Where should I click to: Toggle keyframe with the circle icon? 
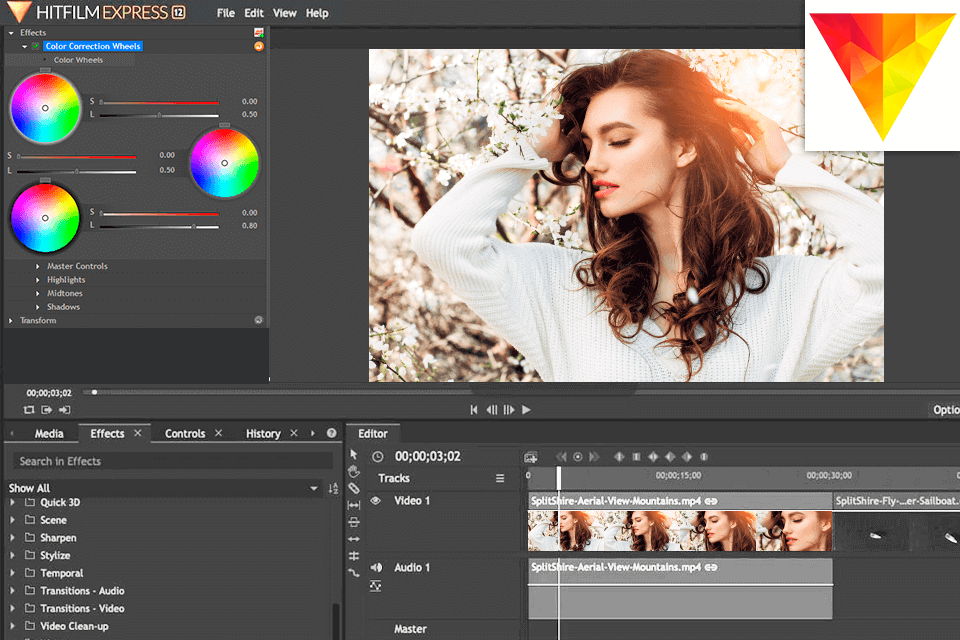click(x=577, y=457)
